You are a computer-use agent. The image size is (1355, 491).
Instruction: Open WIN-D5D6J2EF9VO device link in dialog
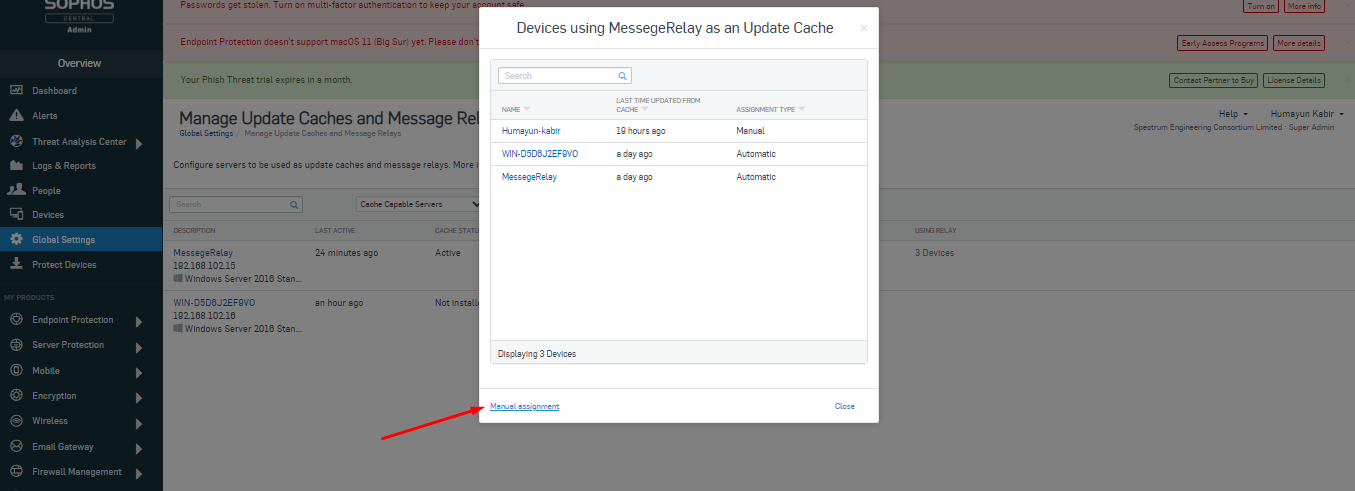point(540,154)
